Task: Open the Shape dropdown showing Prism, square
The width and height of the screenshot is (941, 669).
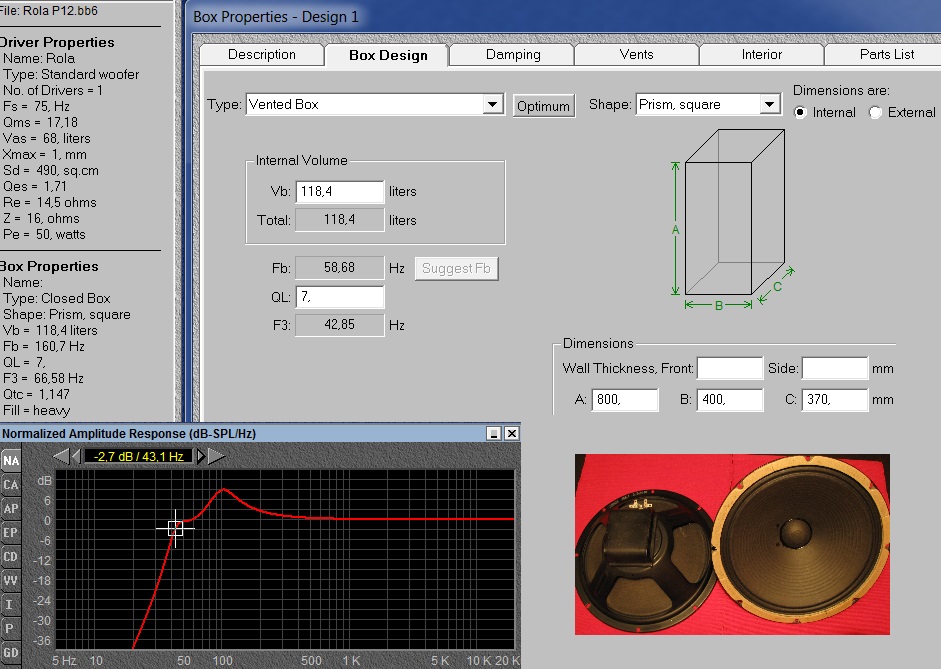Action: click(x=769, y=104)
